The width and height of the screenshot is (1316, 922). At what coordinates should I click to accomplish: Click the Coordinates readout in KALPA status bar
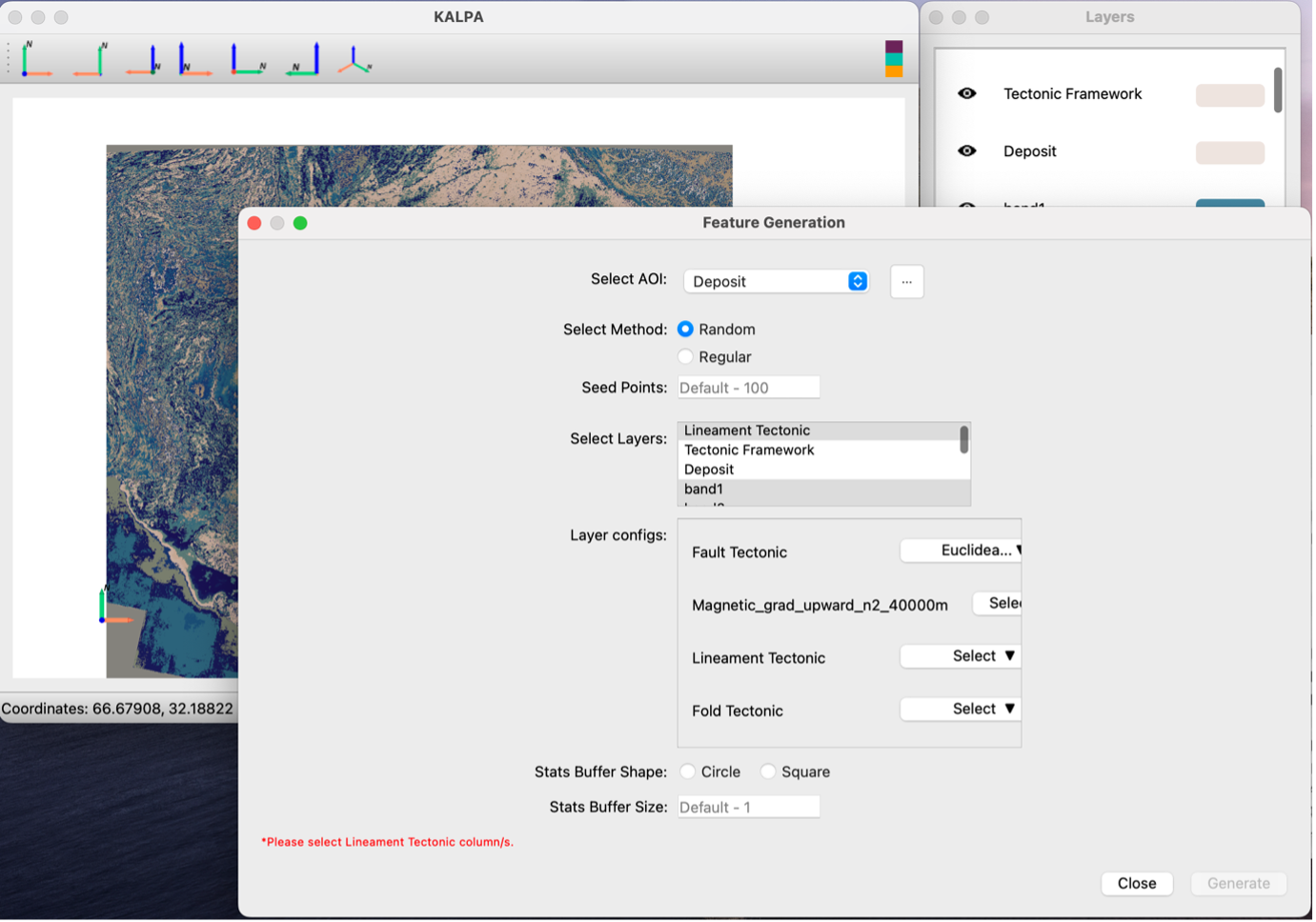pyautogui.click(x=117, y=709)
